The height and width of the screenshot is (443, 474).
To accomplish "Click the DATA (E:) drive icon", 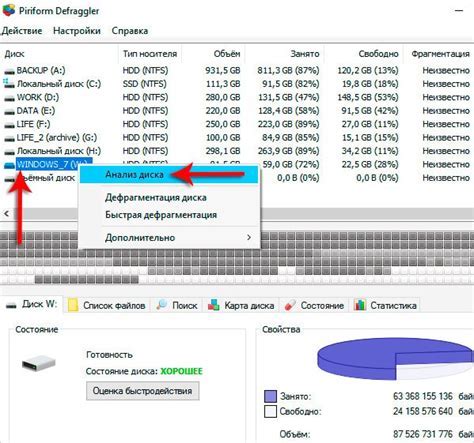I will tap(9, 111).
